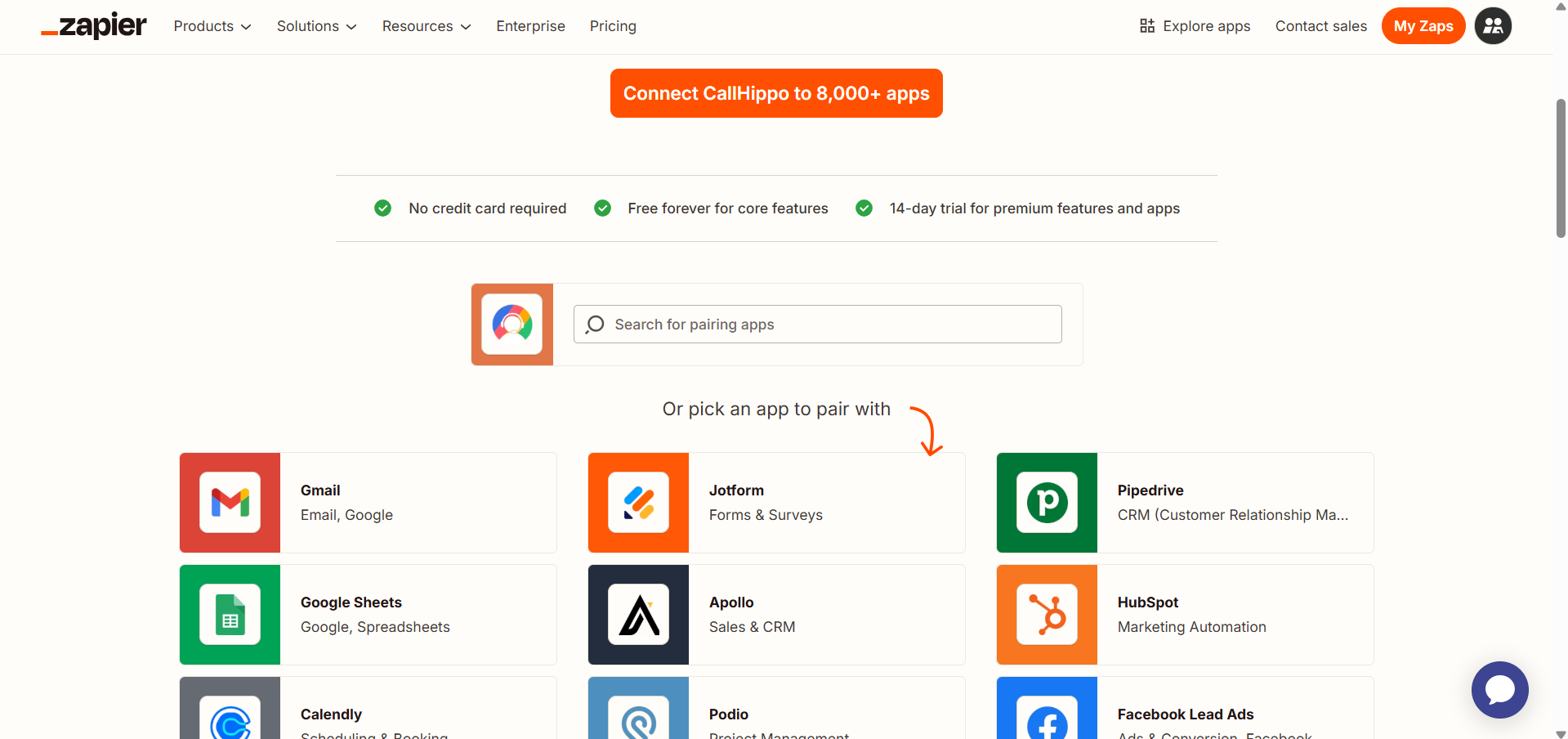Click the Contact sales link
Screen dimensions: 1568x739
tap(1320, 26)
